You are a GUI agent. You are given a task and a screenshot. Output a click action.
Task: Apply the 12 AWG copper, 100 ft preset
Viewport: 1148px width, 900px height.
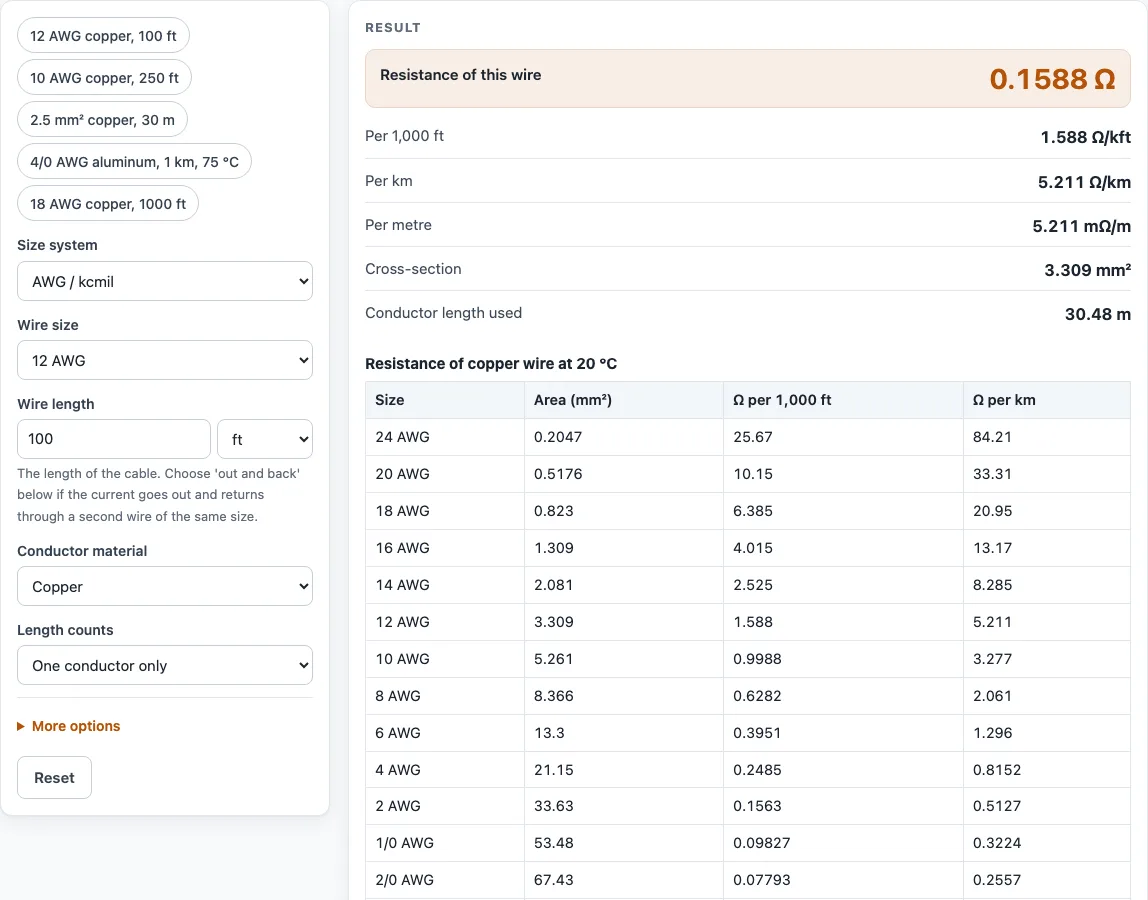coord(103,36)
